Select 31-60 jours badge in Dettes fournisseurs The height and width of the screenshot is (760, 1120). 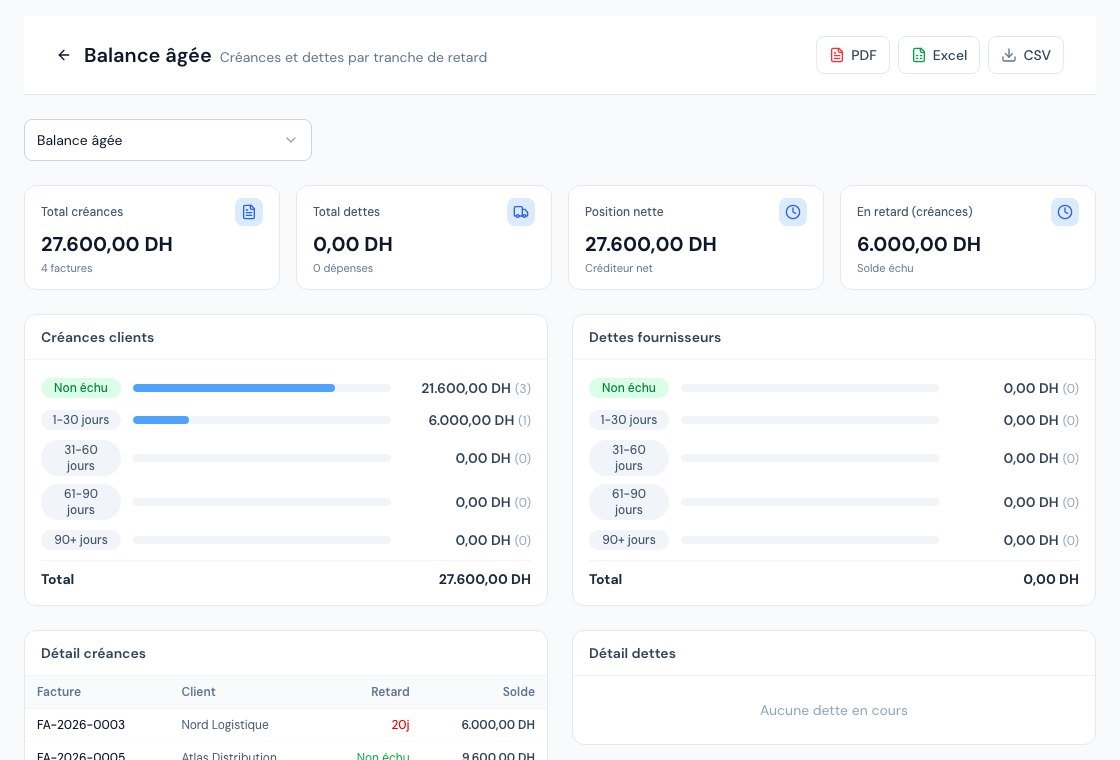click(629, 458)
